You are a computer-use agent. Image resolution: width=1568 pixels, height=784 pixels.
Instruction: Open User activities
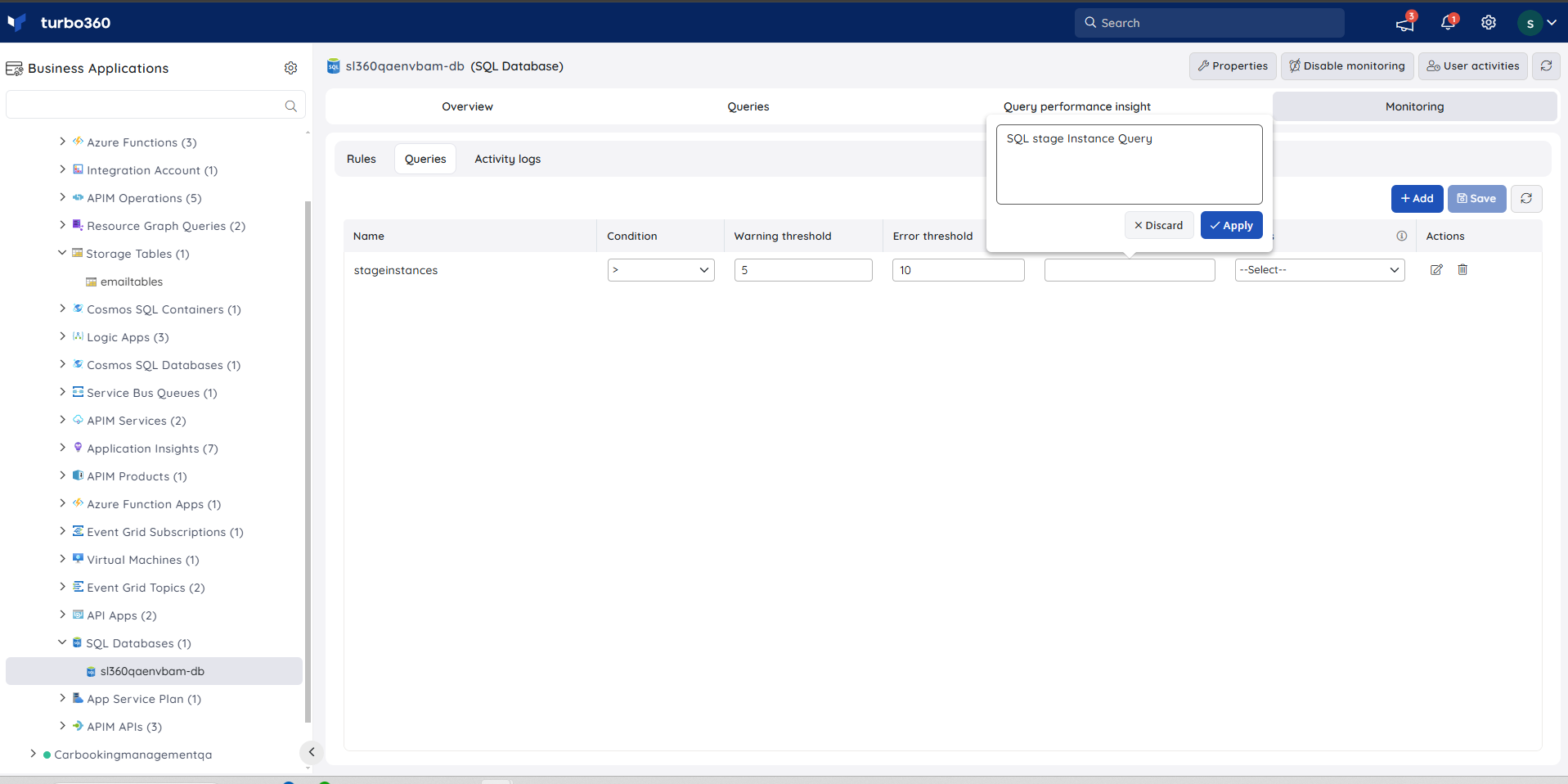tap(1473, 66)
